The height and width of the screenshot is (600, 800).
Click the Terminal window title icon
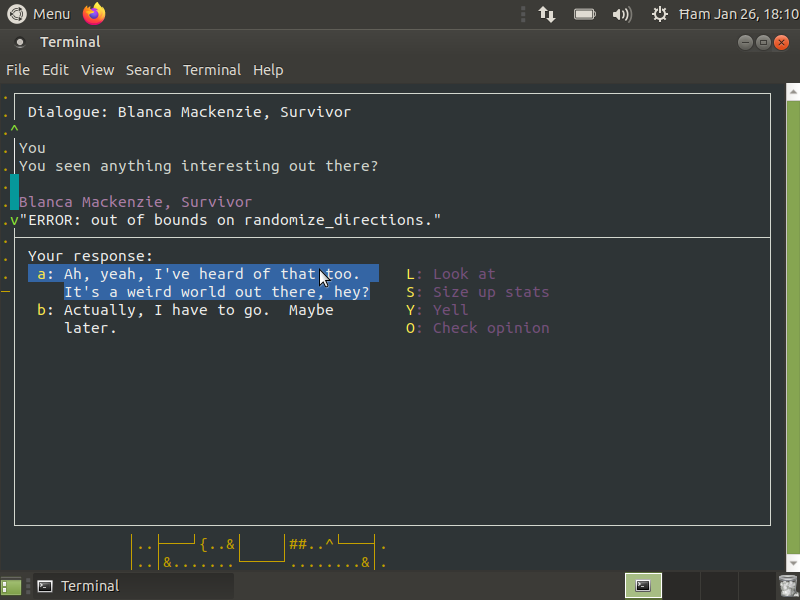[20, 42]
